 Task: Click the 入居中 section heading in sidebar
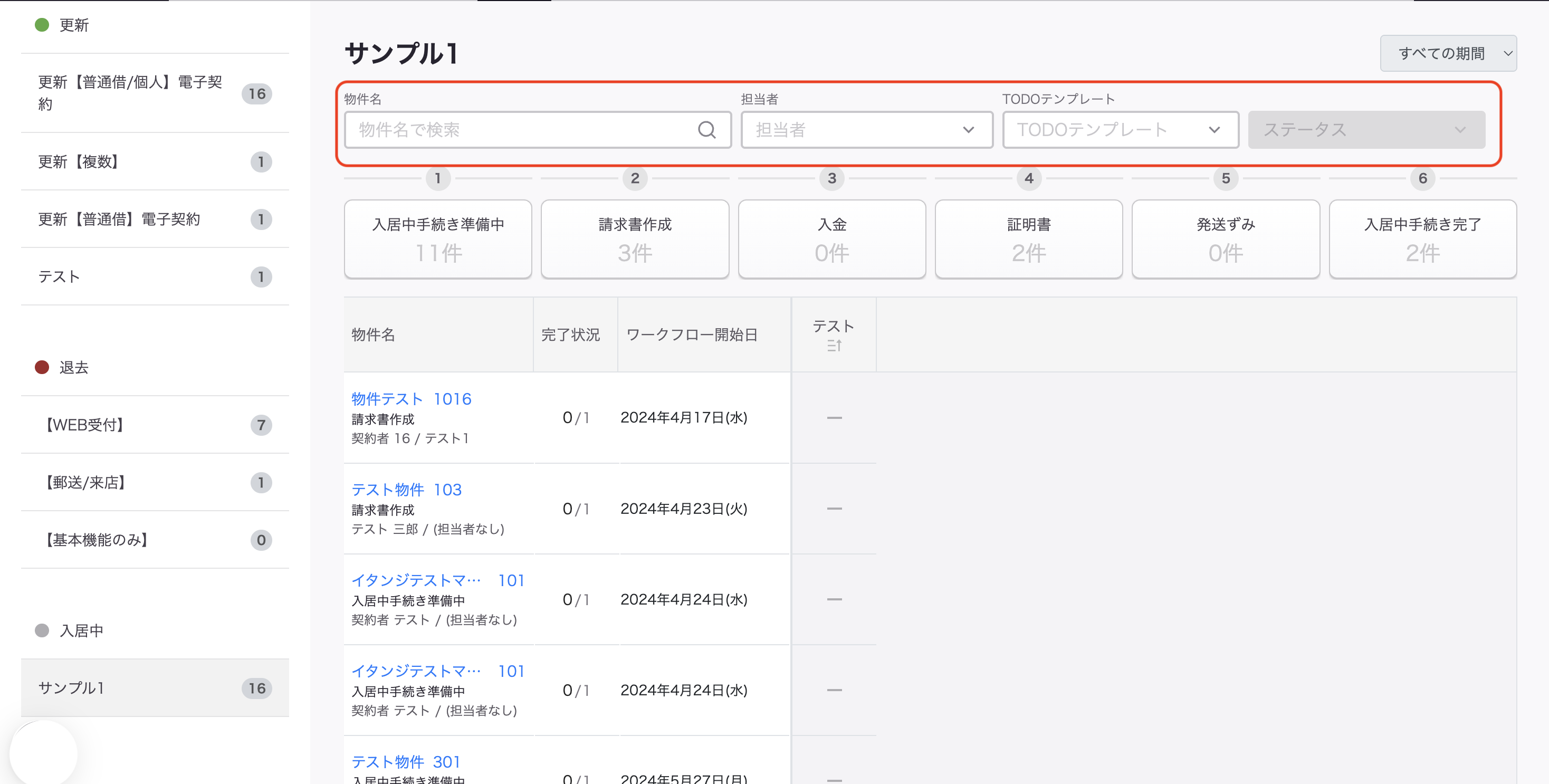[81, 630]
